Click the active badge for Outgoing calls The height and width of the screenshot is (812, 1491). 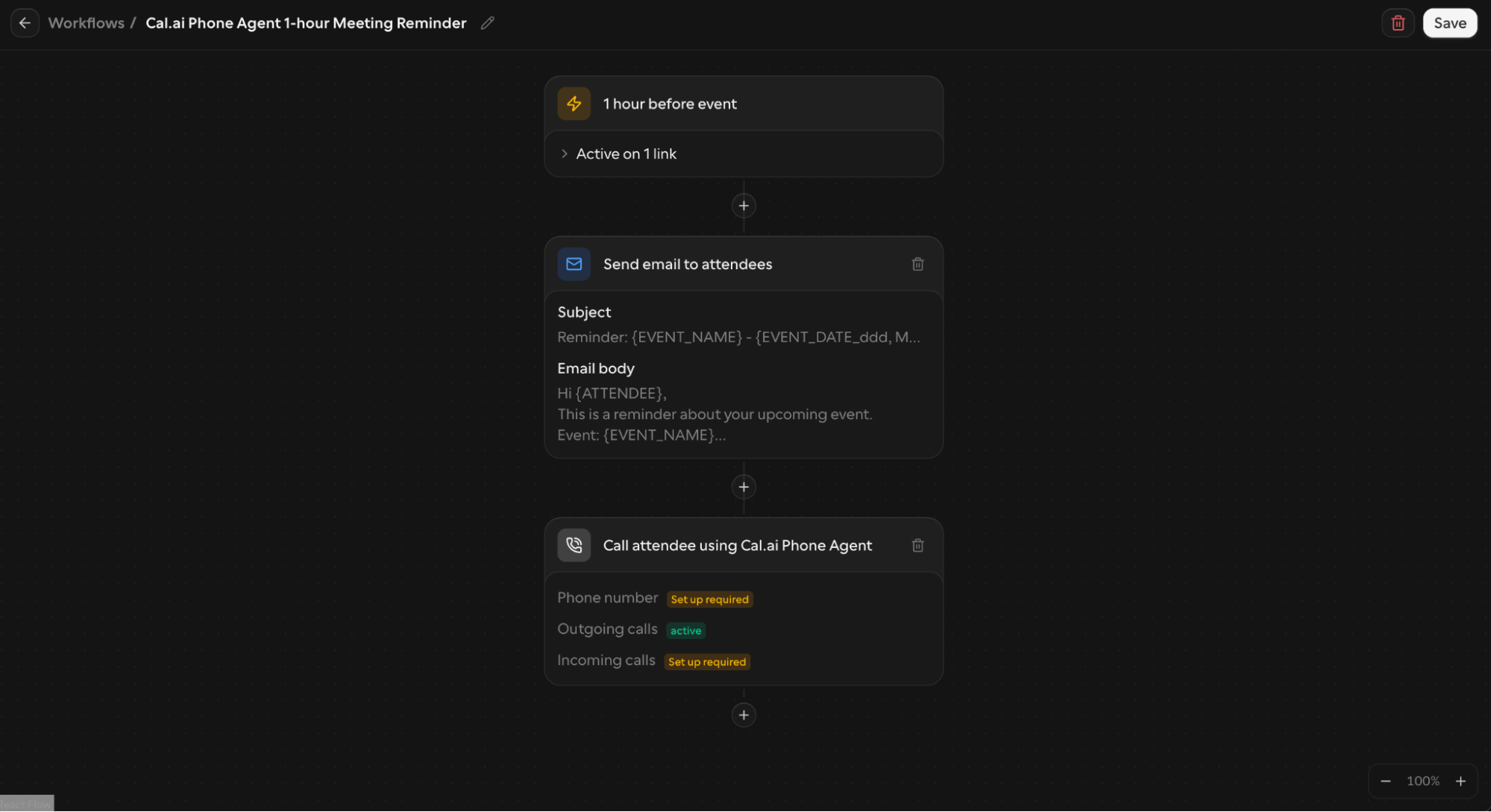[685, 631]
